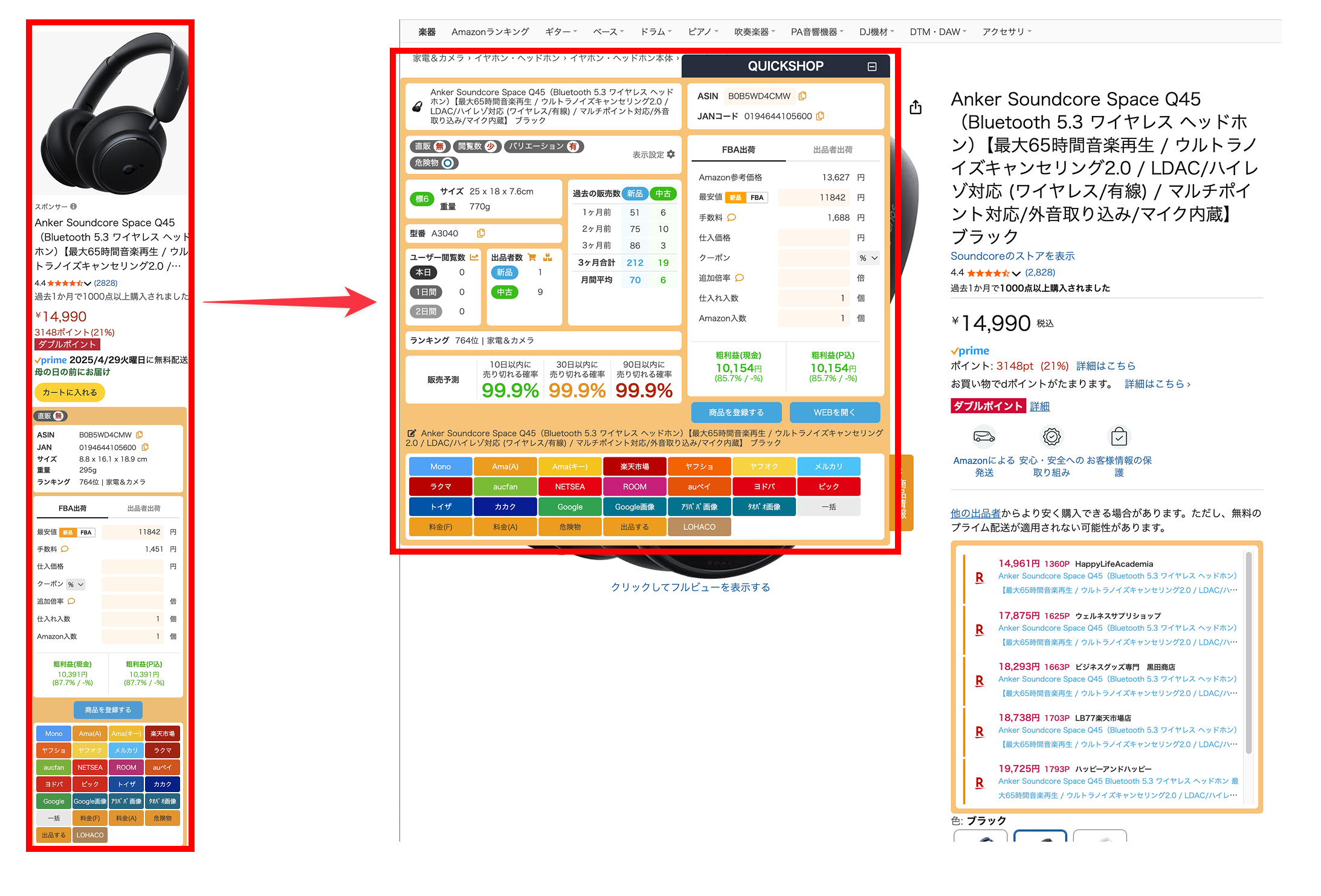Collapse the QUICKSHOP panel with the minimize icon
1321x896 pixels.
[871, 67]
